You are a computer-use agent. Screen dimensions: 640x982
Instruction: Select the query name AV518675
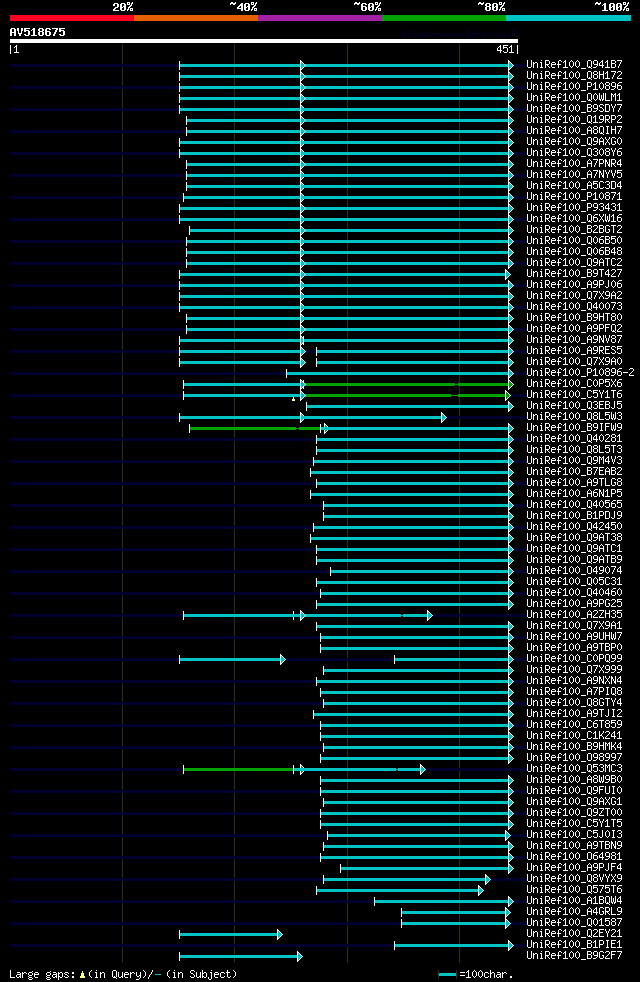[38, 32]
